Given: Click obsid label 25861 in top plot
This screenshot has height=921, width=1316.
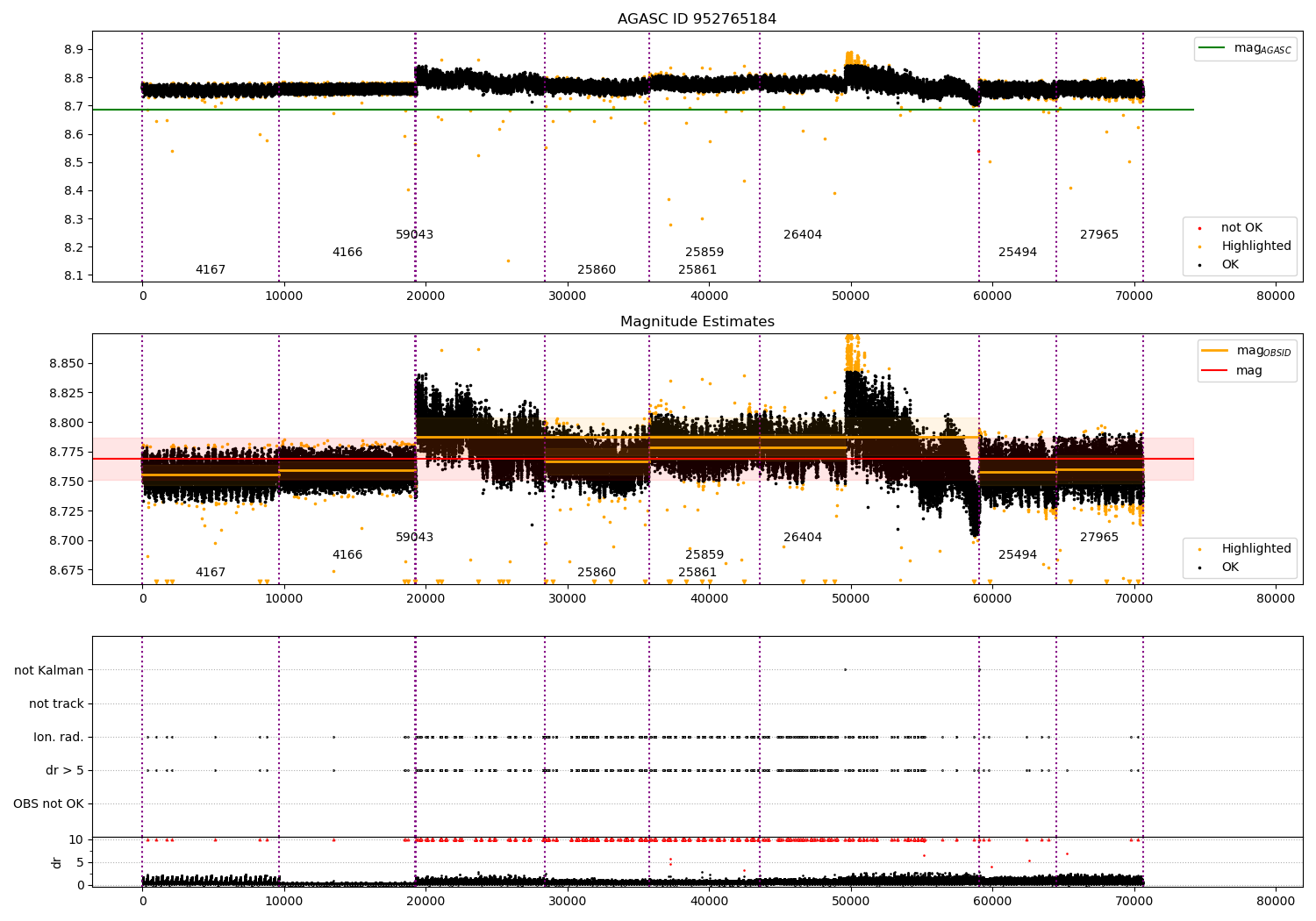Looking at the screenshot, I should click(x=697, y=270).
